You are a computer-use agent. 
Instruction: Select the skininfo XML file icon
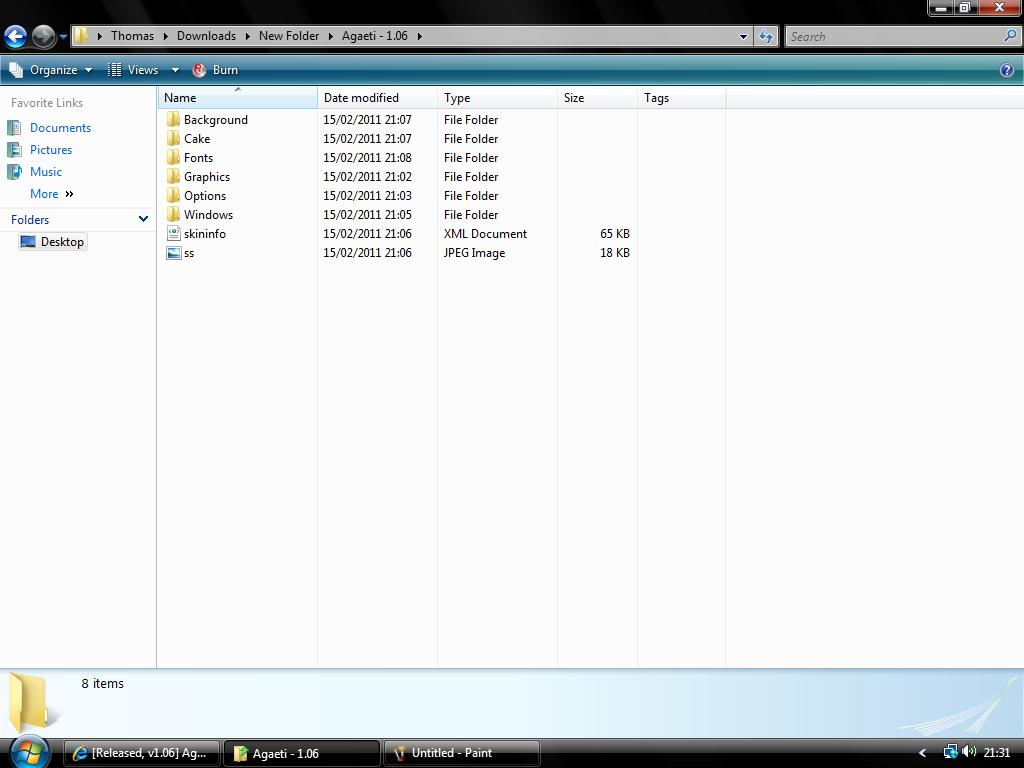[173, 233]
